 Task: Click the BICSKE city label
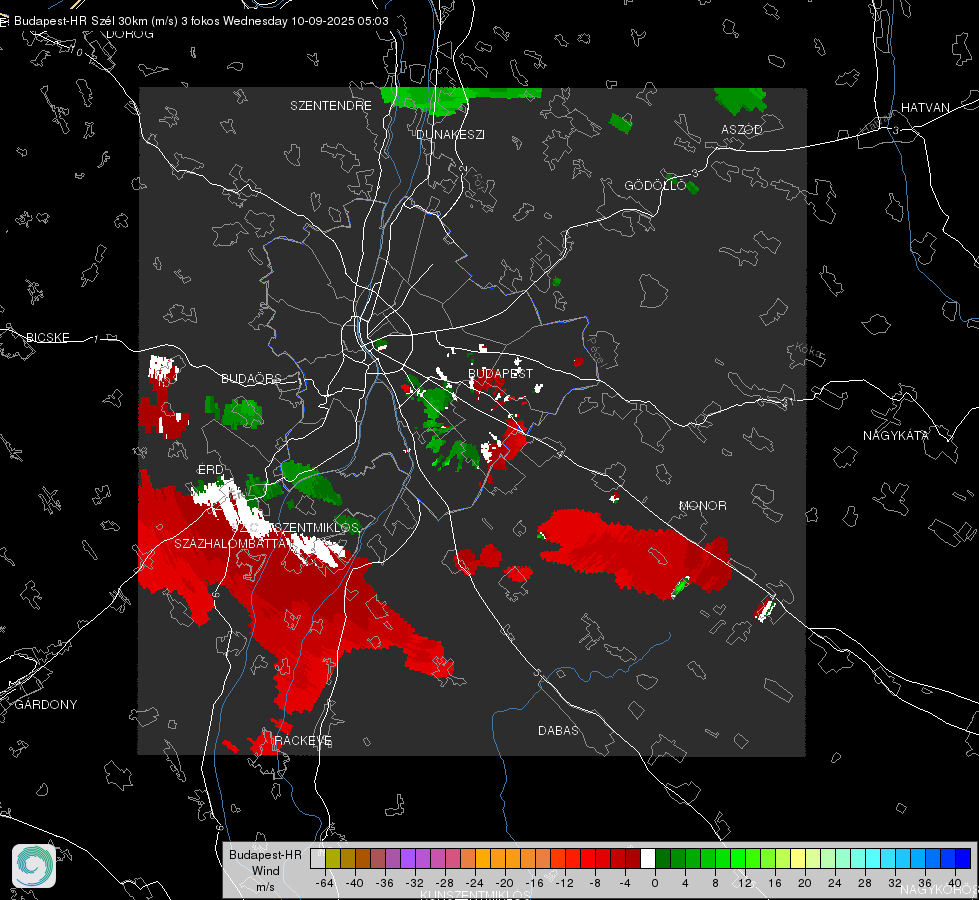47,338
